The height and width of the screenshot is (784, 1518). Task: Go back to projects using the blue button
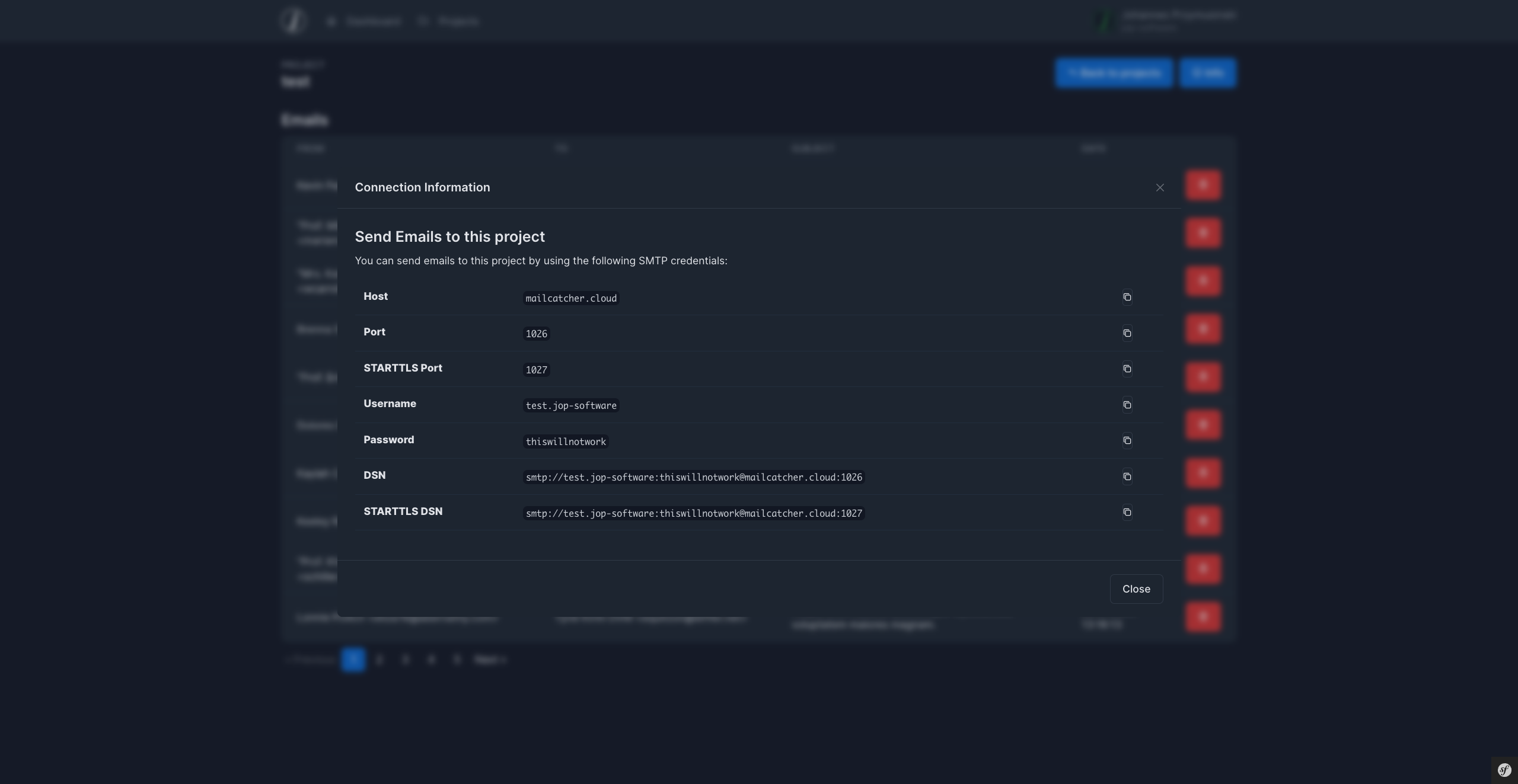[x=1114, y=72]
